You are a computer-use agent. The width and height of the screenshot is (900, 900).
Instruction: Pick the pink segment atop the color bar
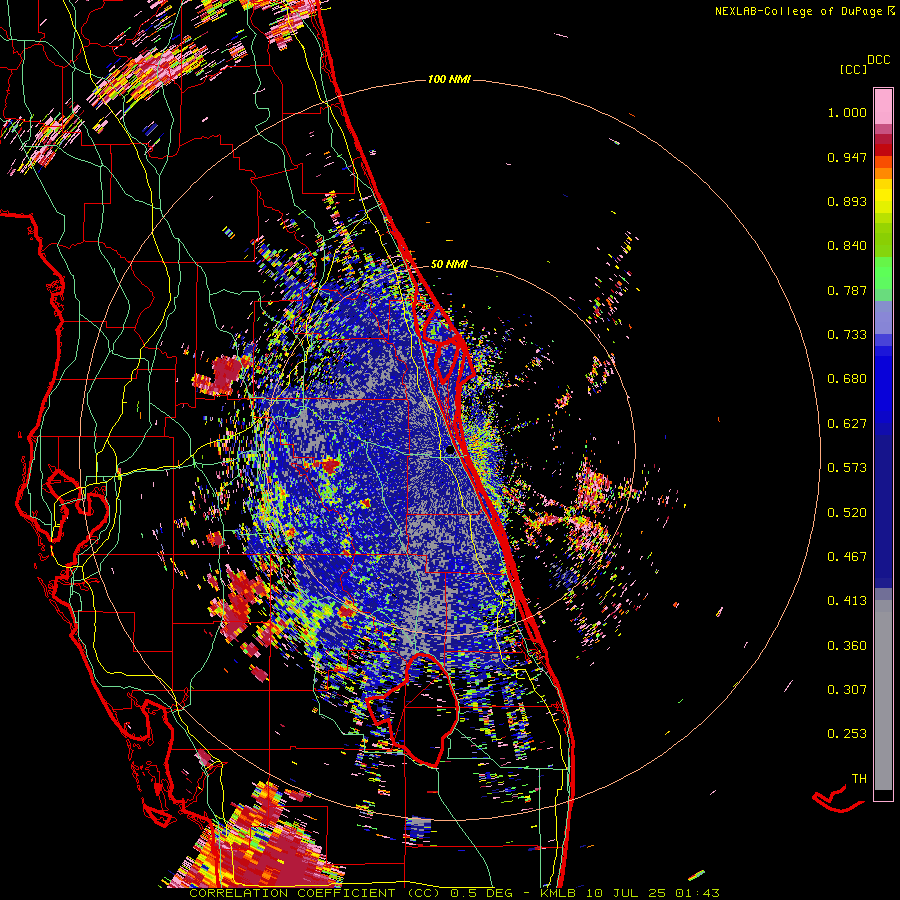click(883, 106)
